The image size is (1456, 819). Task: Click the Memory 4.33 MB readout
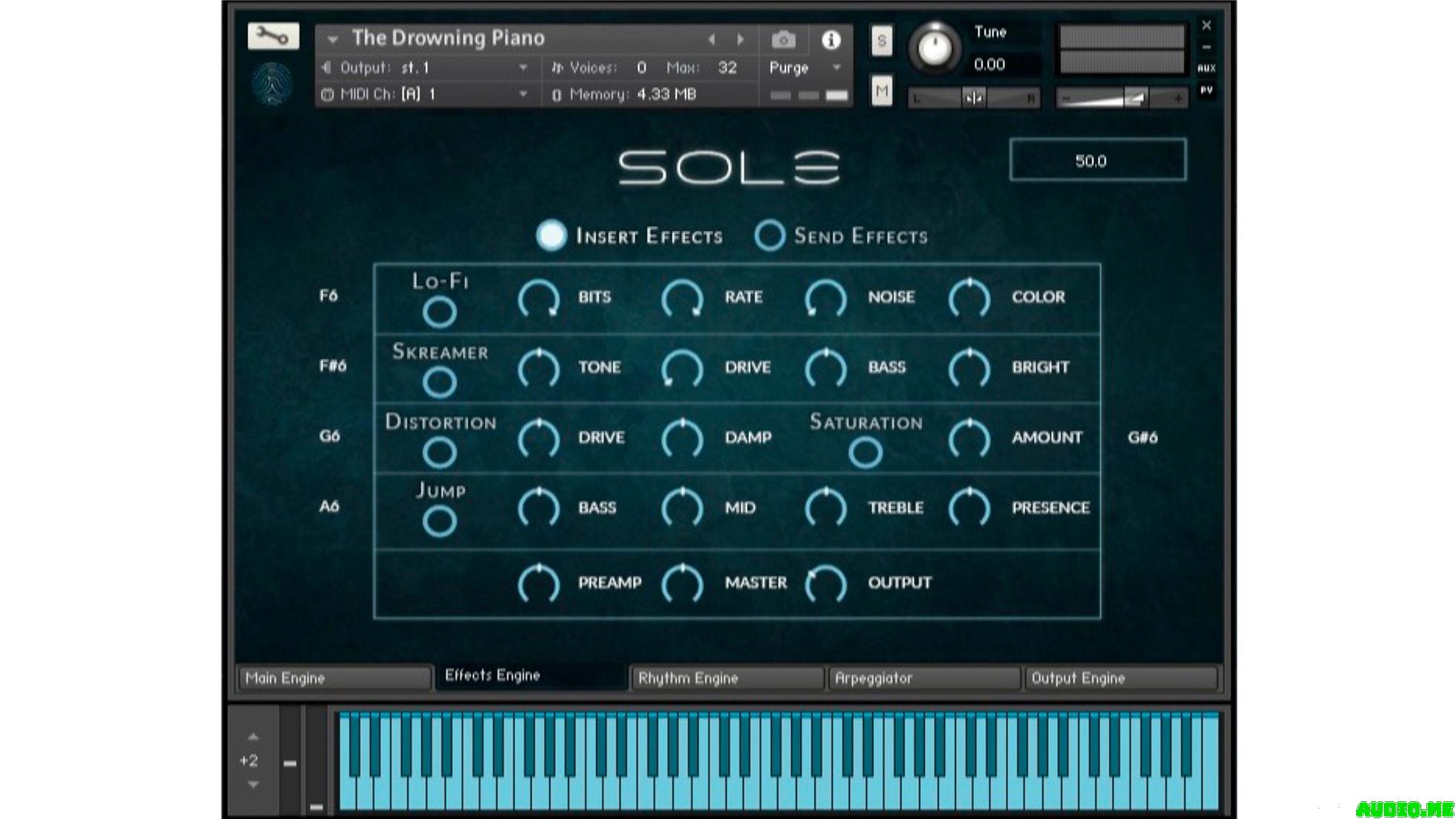624,94
